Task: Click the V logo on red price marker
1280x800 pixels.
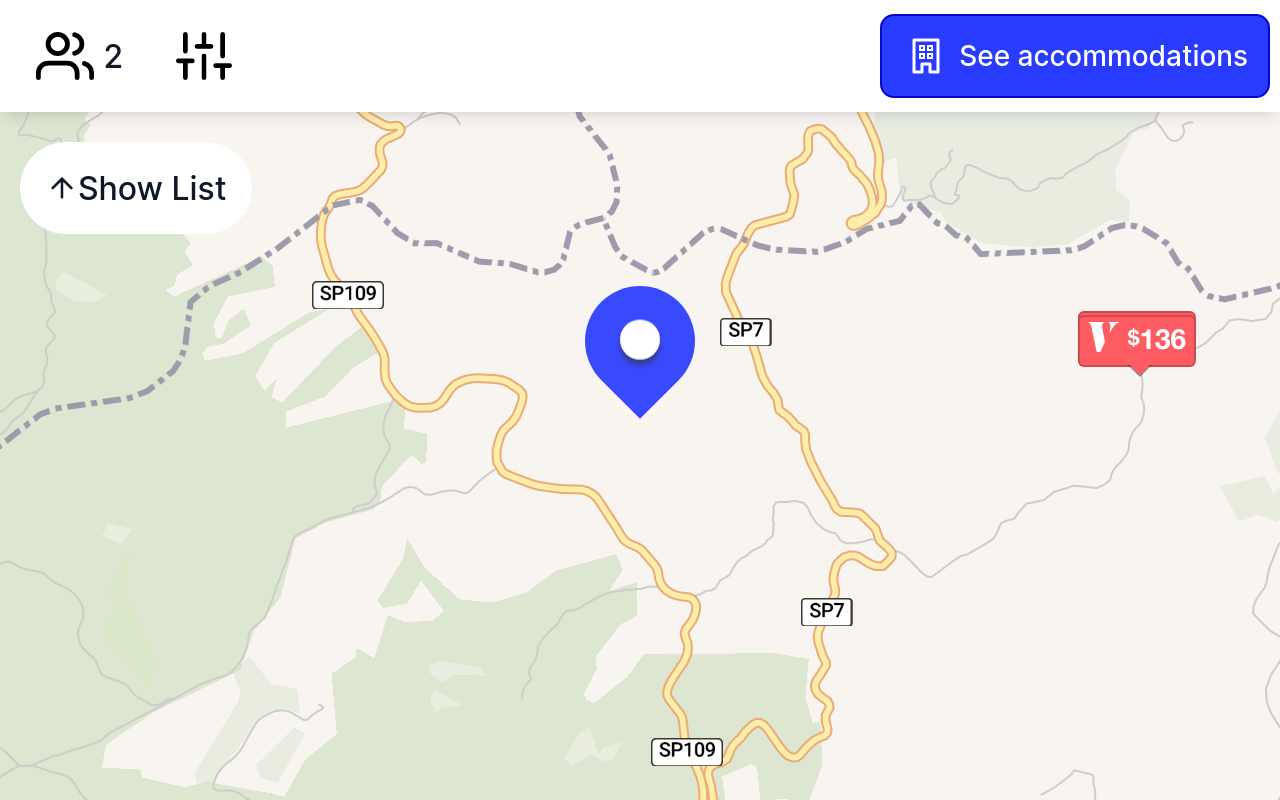Action: (1103, 338)
